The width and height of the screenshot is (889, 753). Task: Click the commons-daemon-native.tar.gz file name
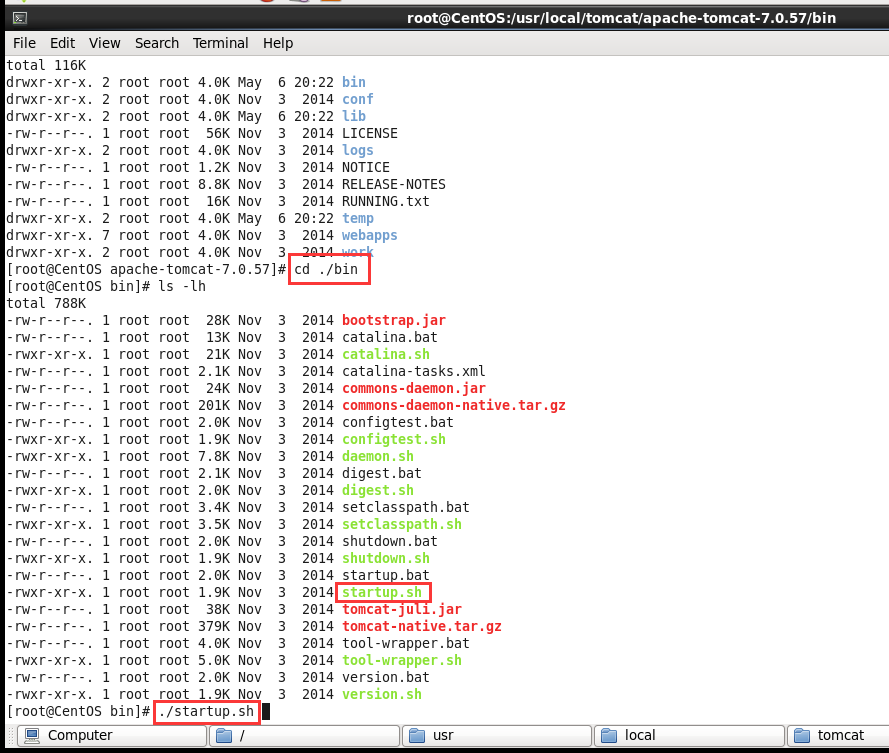pyautogui.click(x=454, y=405)
